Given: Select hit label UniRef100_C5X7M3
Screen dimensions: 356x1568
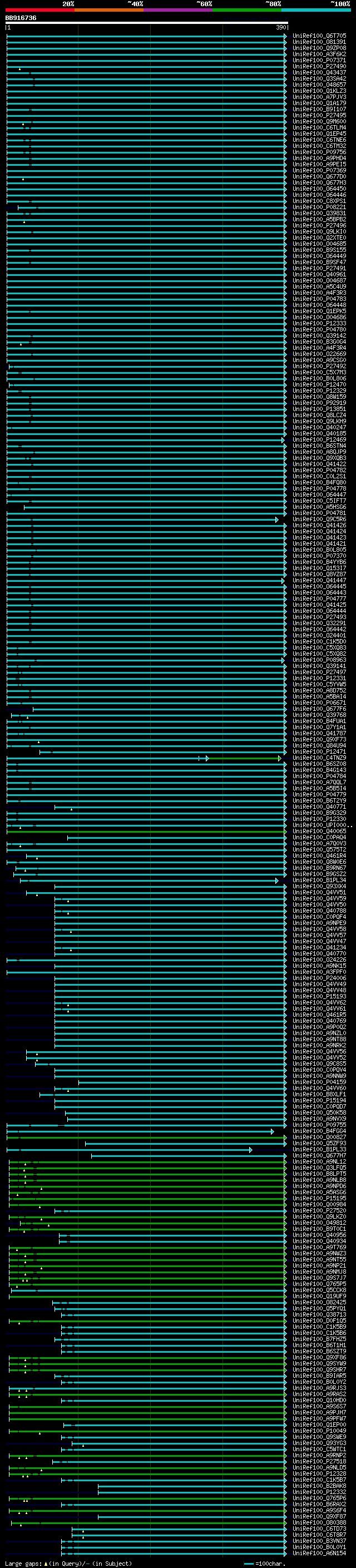Looking at the screenshot, I should 319,373.
